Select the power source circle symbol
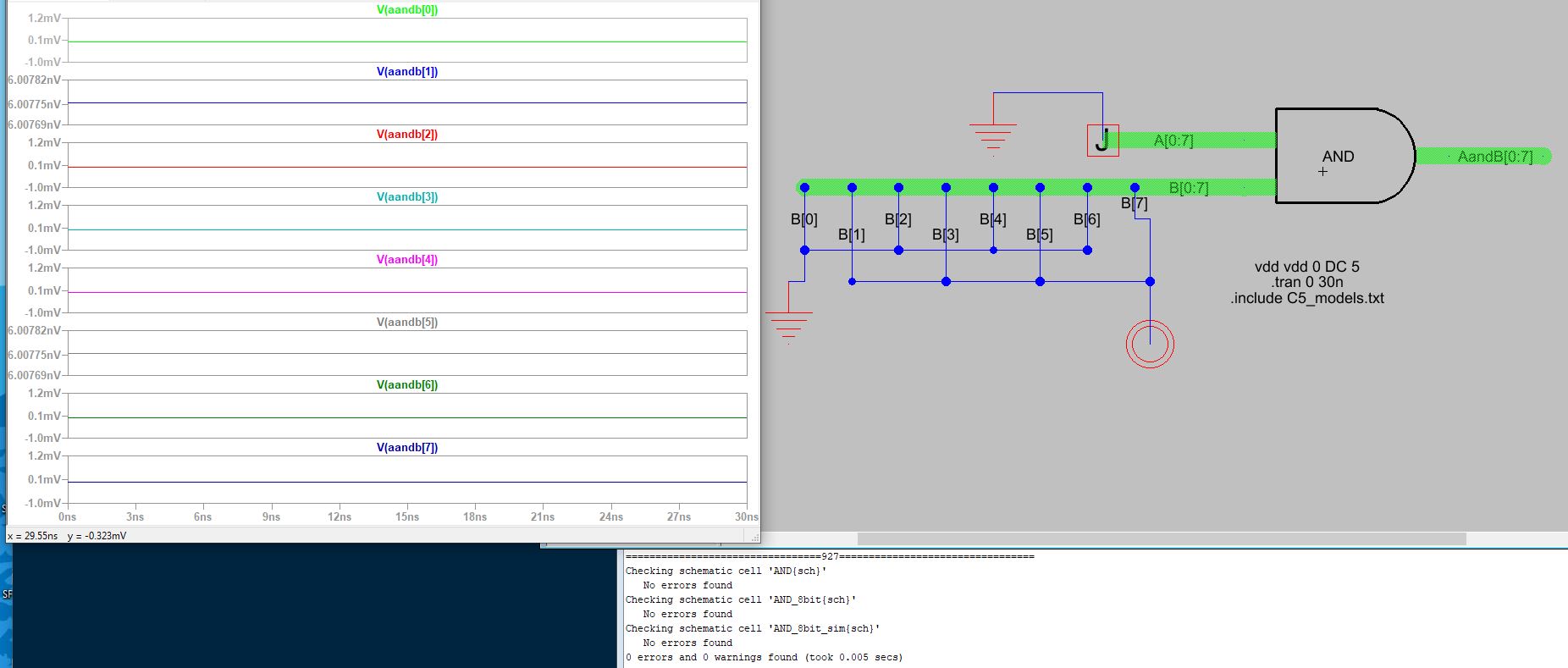The height and width of the screenshot is (668, 1568). [x=1150, y=344]
